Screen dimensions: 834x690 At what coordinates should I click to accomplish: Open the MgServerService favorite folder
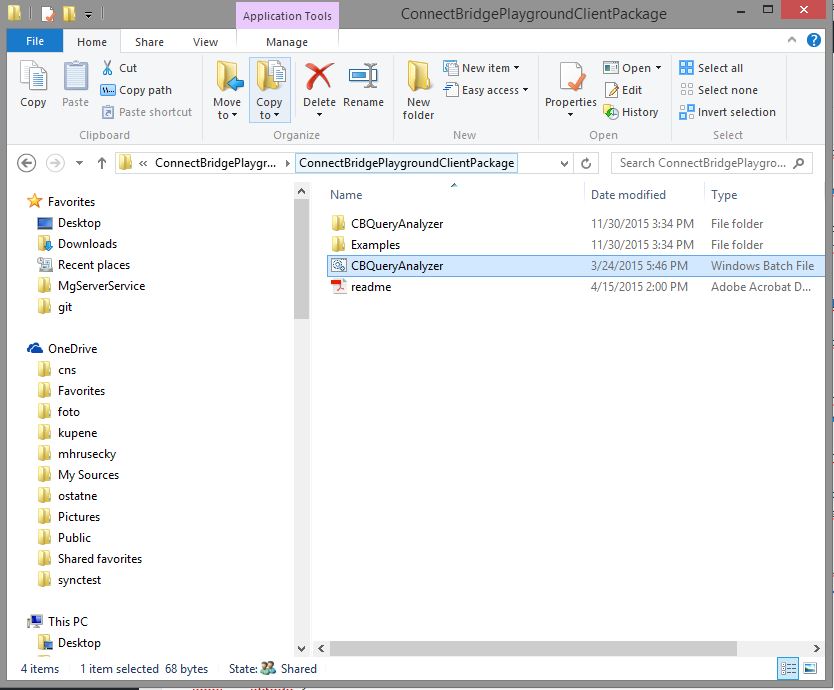point(101,286)
